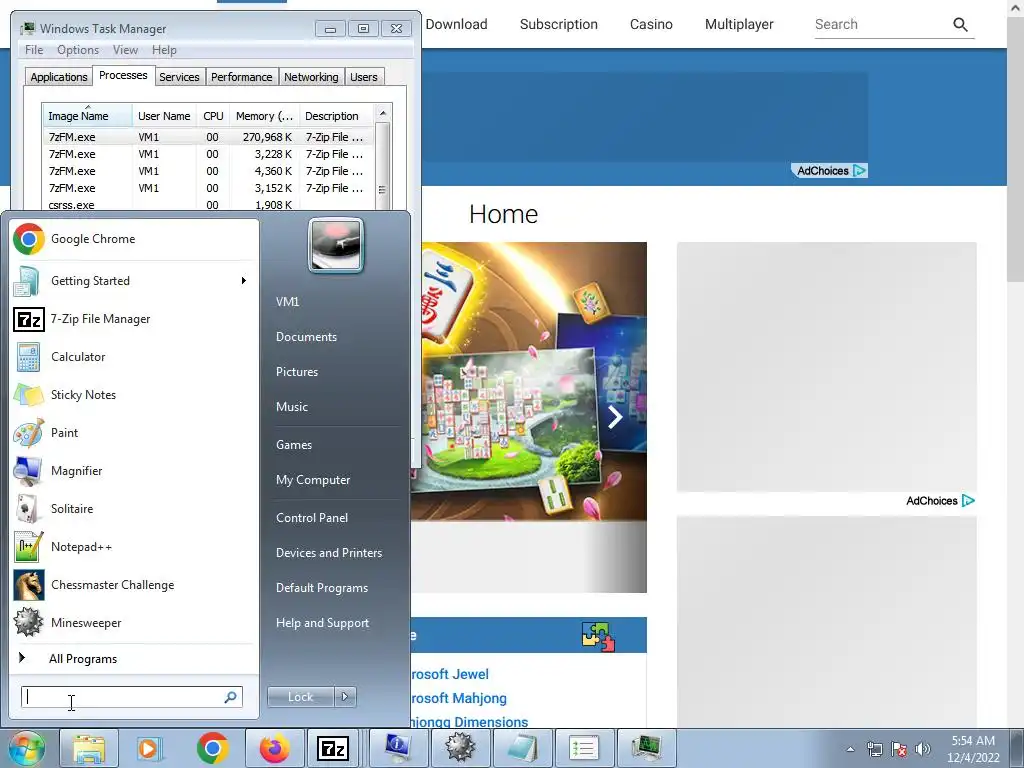
Task: Click the Lock button in Start menu
Action: [x=300, y=697]
